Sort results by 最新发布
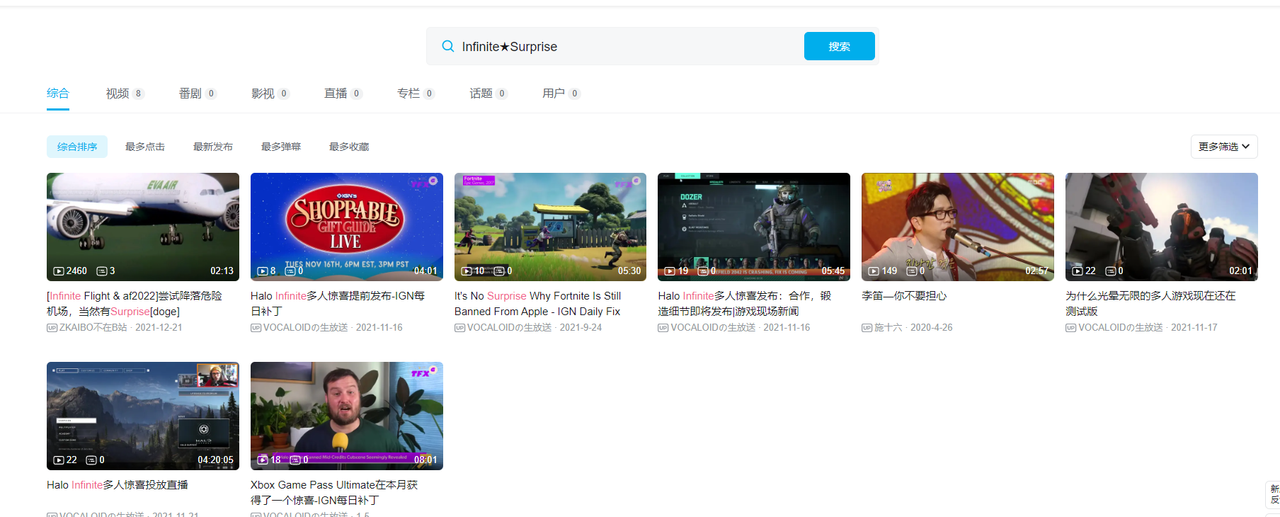Screen dimensions: 1280x517 pos(213,147)
